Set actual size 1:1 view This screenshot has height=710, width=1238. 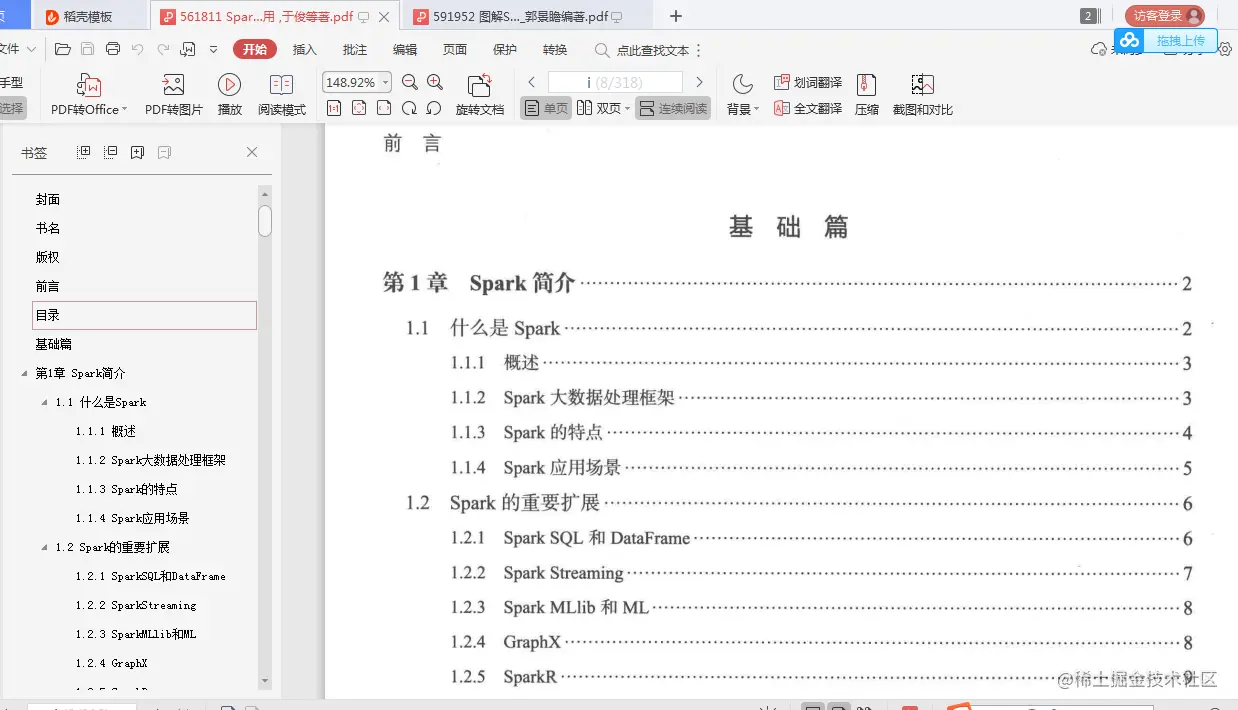(x=334, y=108)
